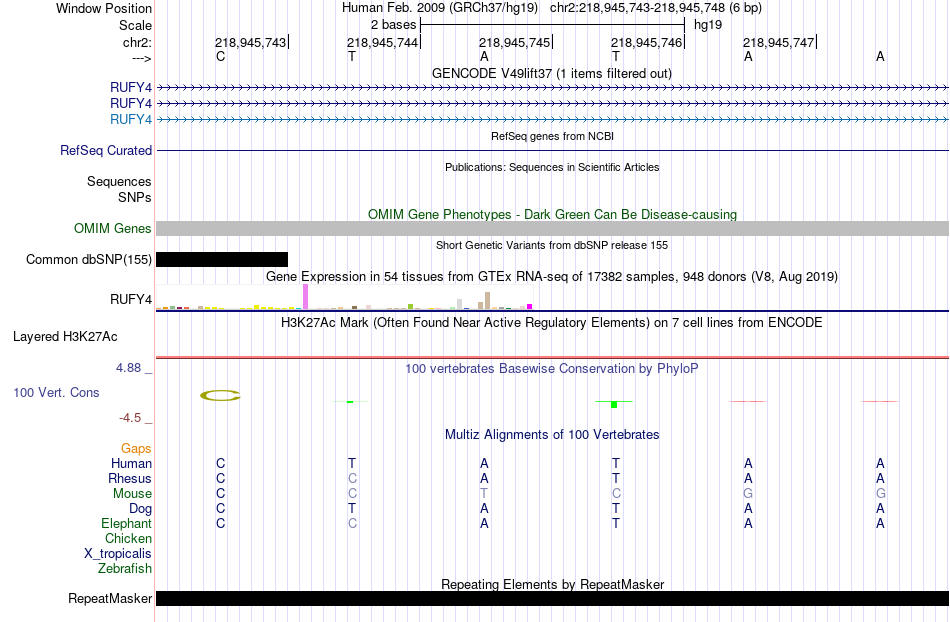
Task: Click the 4.88 PhyloP upper value
Action: tap(128, 368)
